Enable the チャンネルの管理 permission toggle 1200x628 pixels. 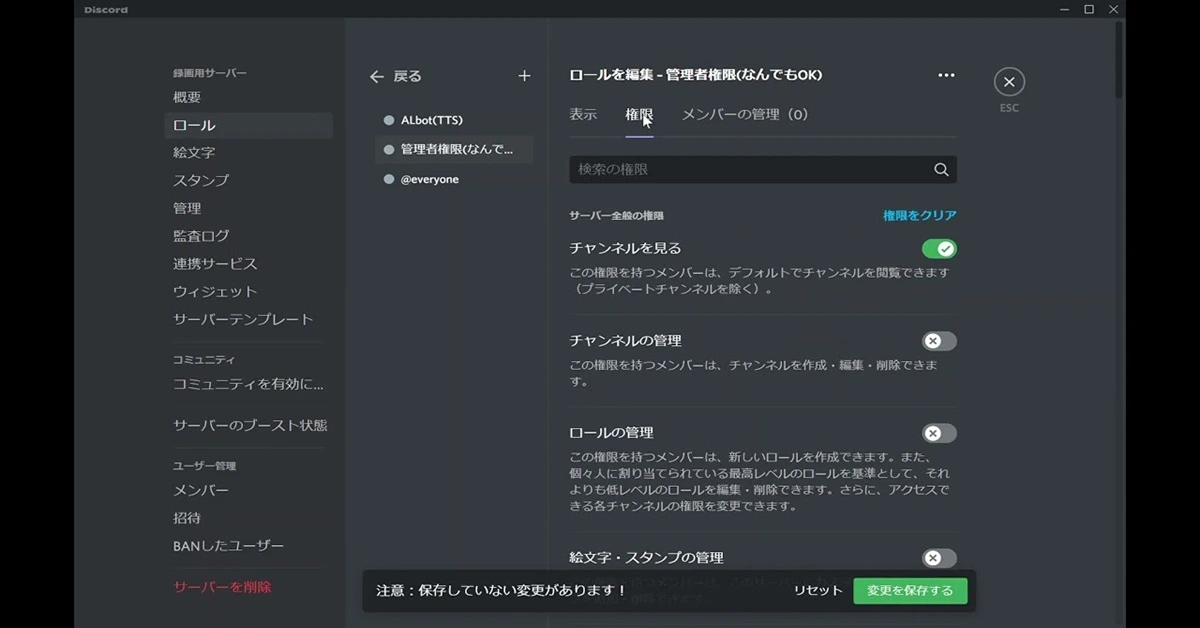pos(938,340)
